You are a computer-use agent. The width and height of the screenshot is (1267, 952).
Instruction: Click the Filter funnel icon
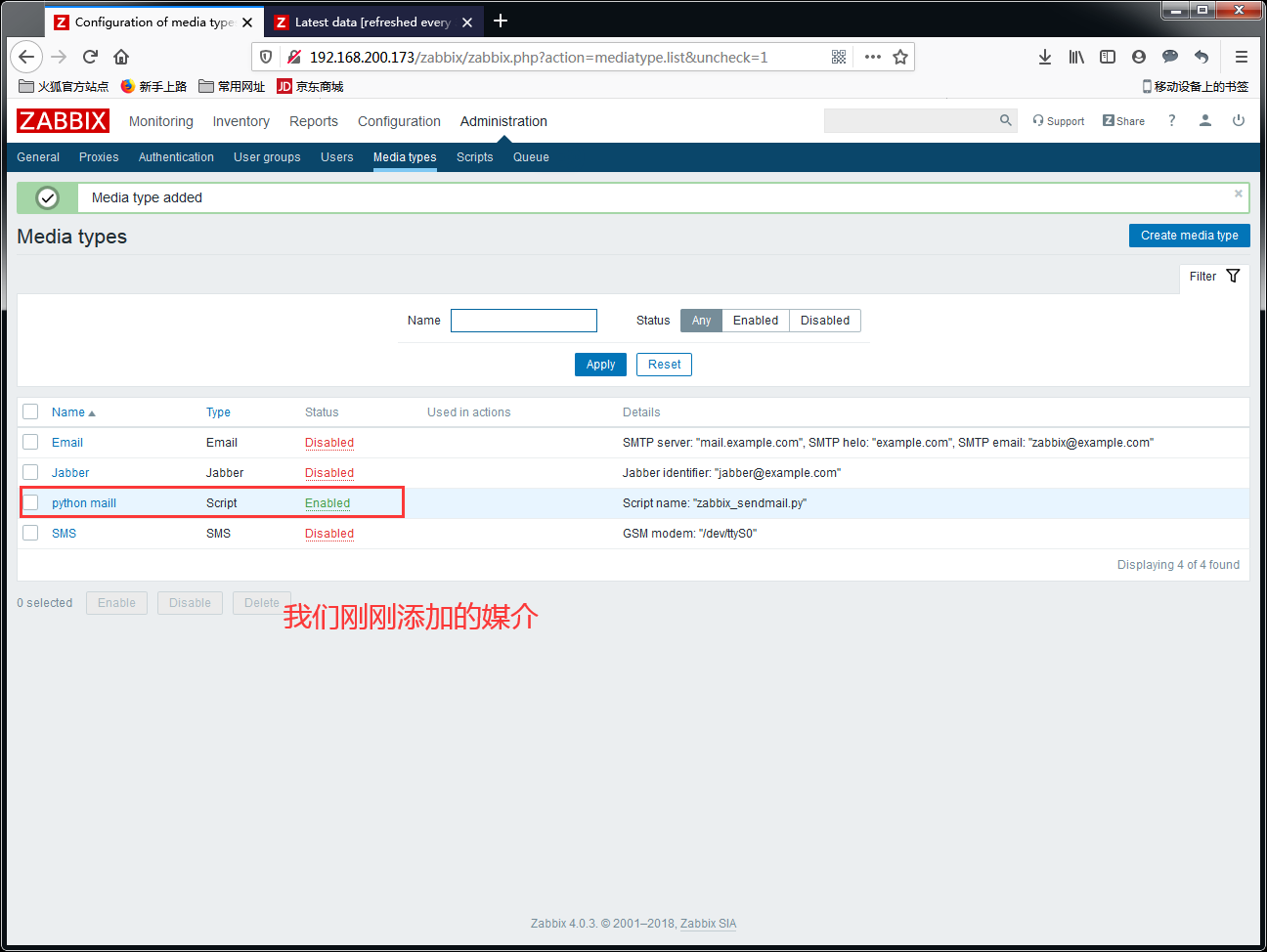pos(1233,276)
